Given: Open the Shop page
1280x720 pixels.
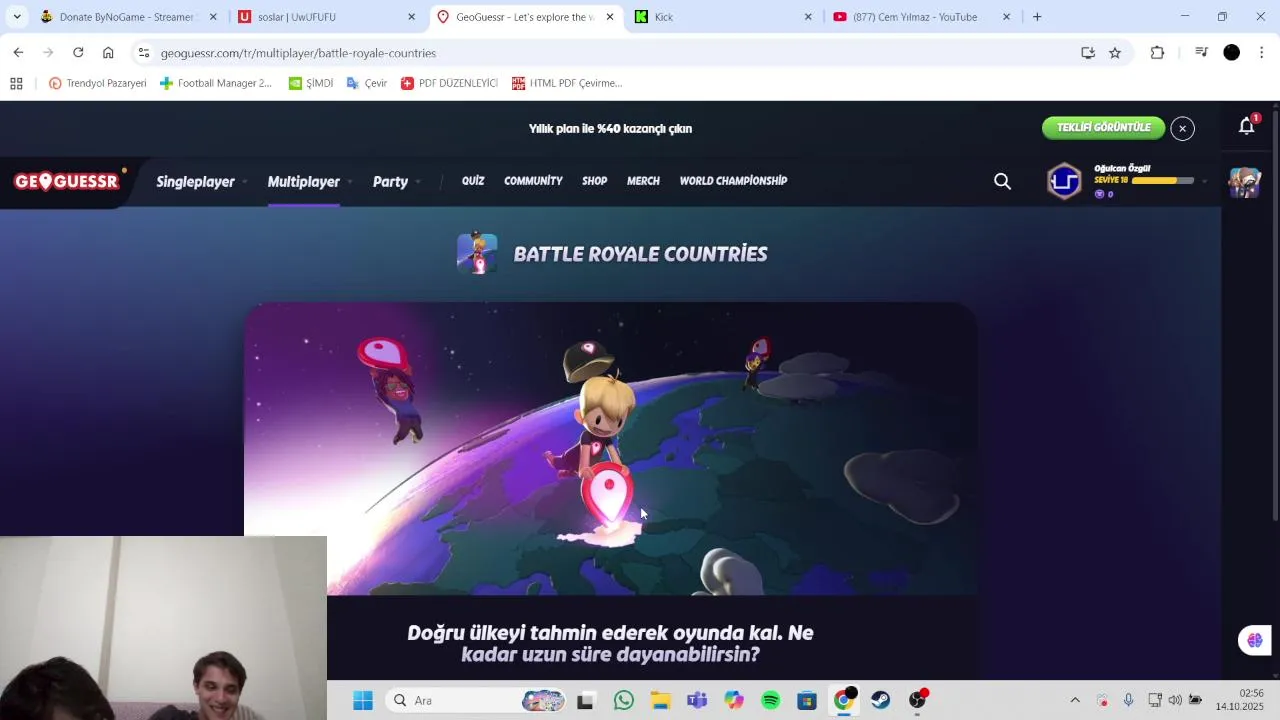Looking at the screenshot, I should click(594, 181).
